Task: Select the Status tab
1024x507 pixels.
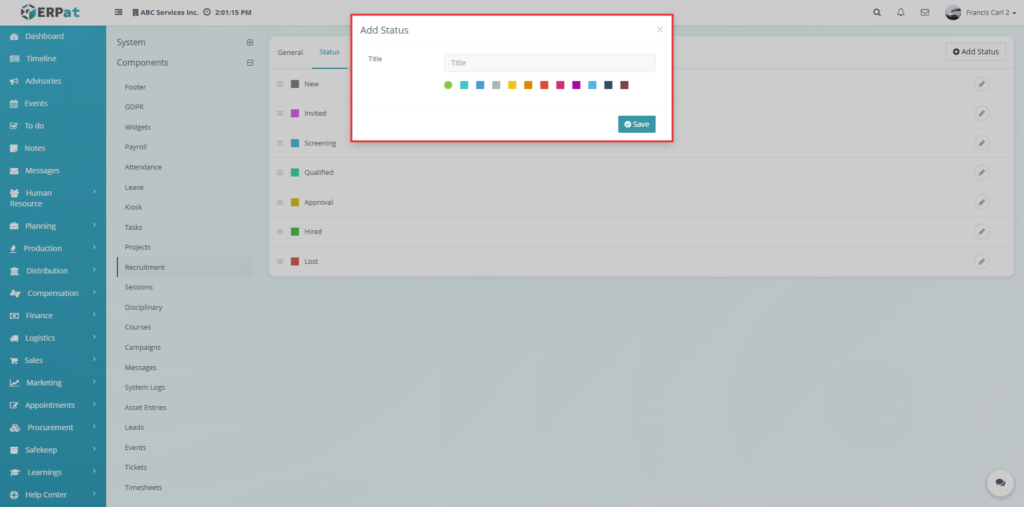Action: pyautogui.click(x=329, y=52)
